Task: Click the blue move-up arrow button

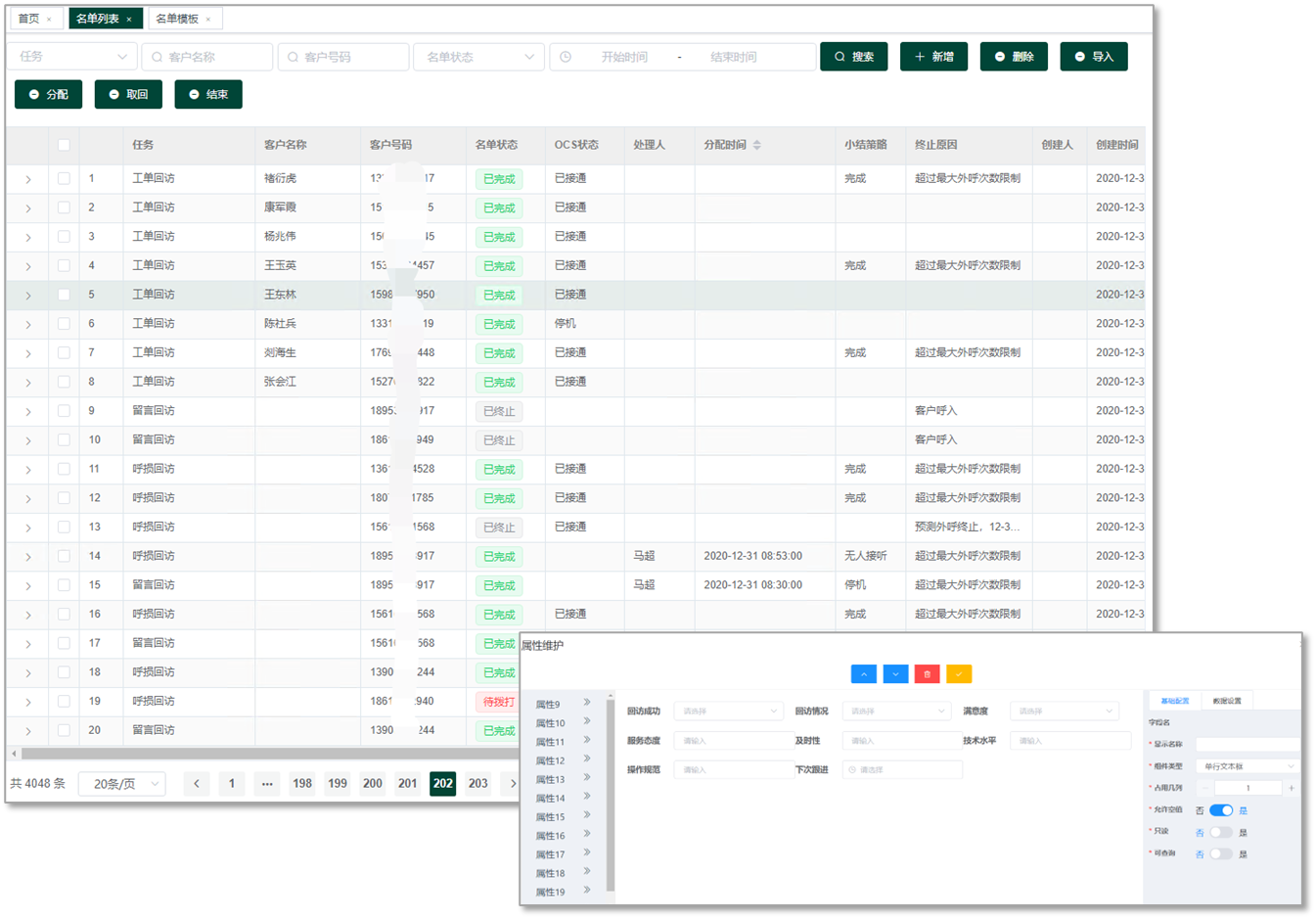Action: click(x=863, y=674)
